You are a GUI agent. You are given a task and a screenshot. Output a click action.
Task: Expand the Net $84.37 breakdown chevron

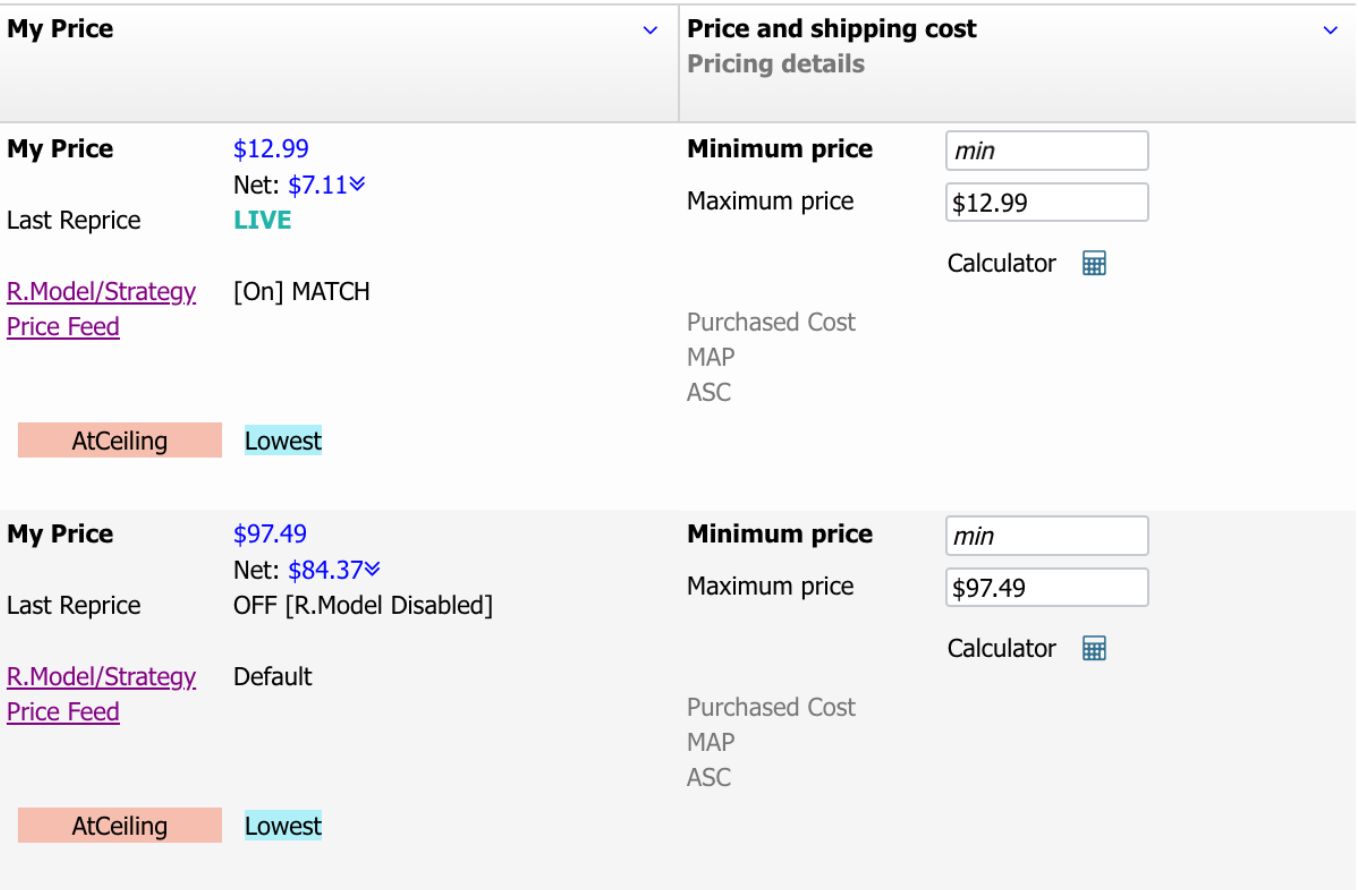tap(373, 570)
